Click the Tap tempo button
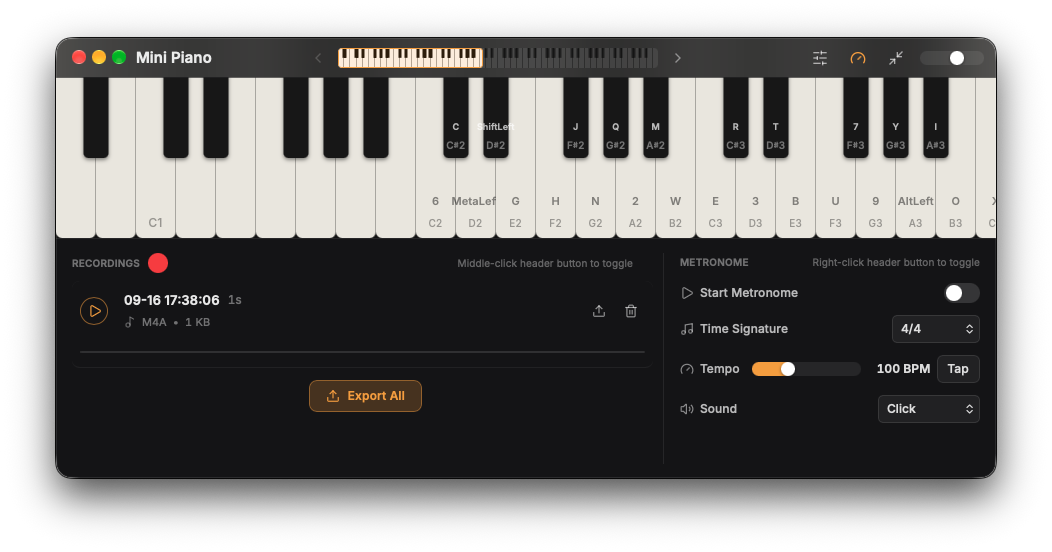This screenshot has width=1052, height=552. 958,369
